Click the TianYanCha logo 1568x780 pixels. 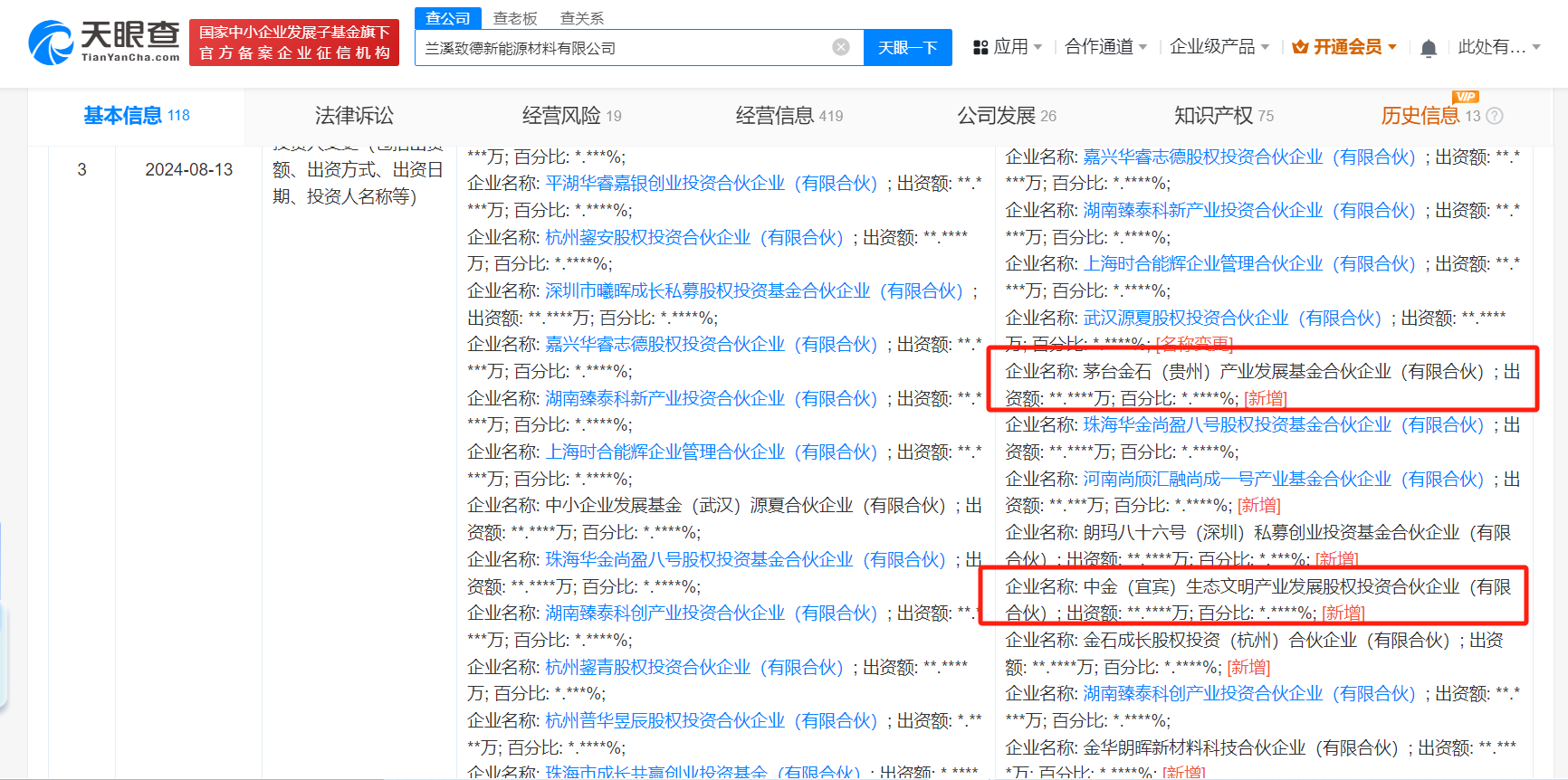104,42
